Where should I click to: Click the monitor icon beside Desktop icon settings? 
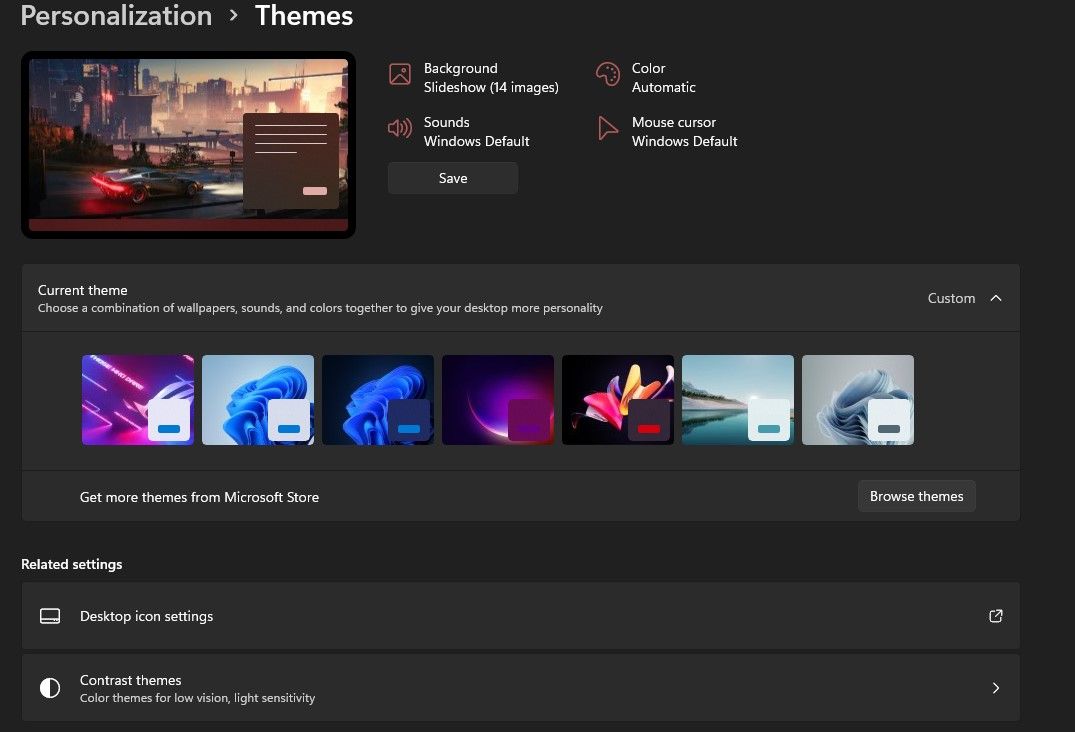(50, 616)
